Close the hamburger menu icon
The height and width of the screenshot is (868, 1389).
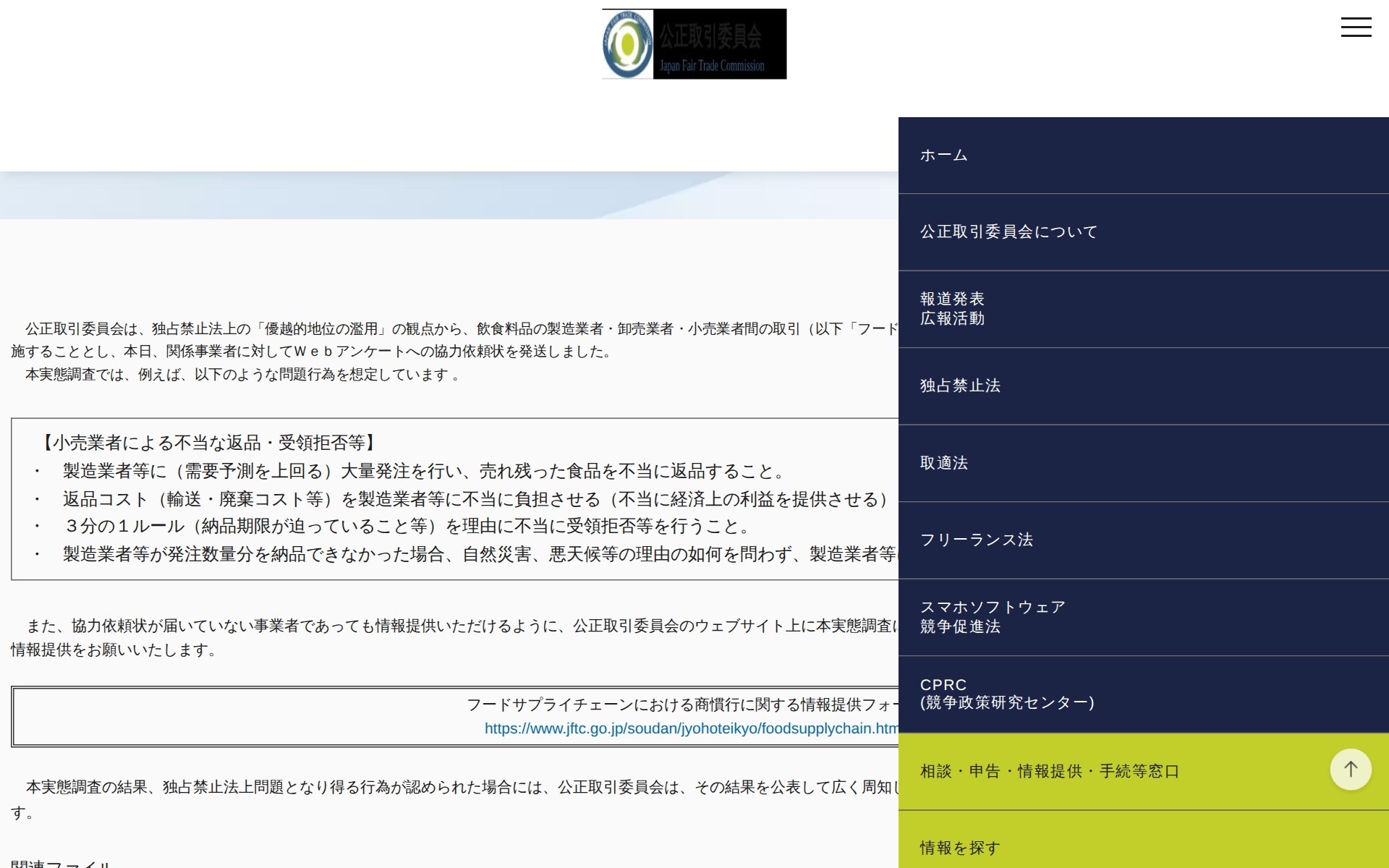tap(1356, 27)
